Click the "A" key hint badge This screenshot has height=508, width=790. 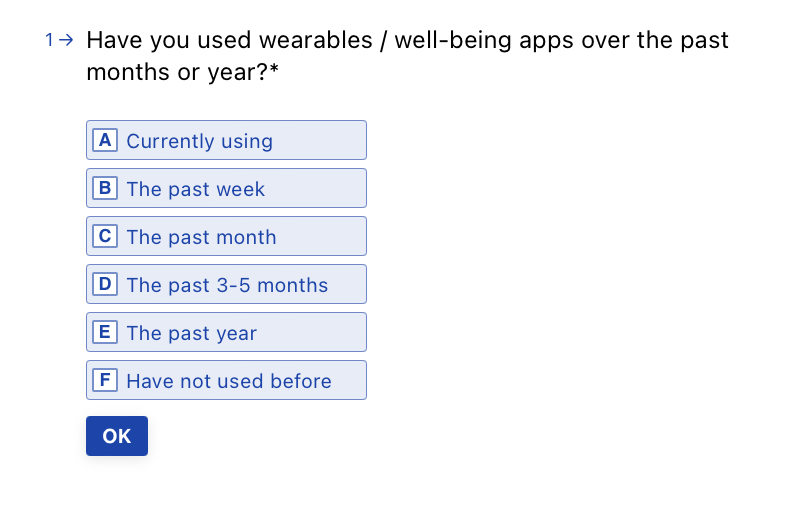coord(105,140)
